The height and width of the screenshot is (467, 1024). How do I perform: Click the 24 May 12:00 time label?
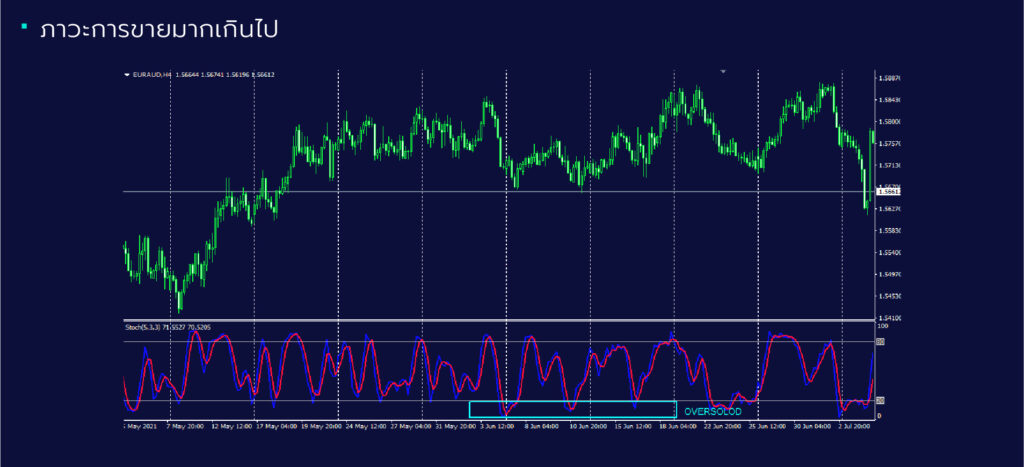366,426
